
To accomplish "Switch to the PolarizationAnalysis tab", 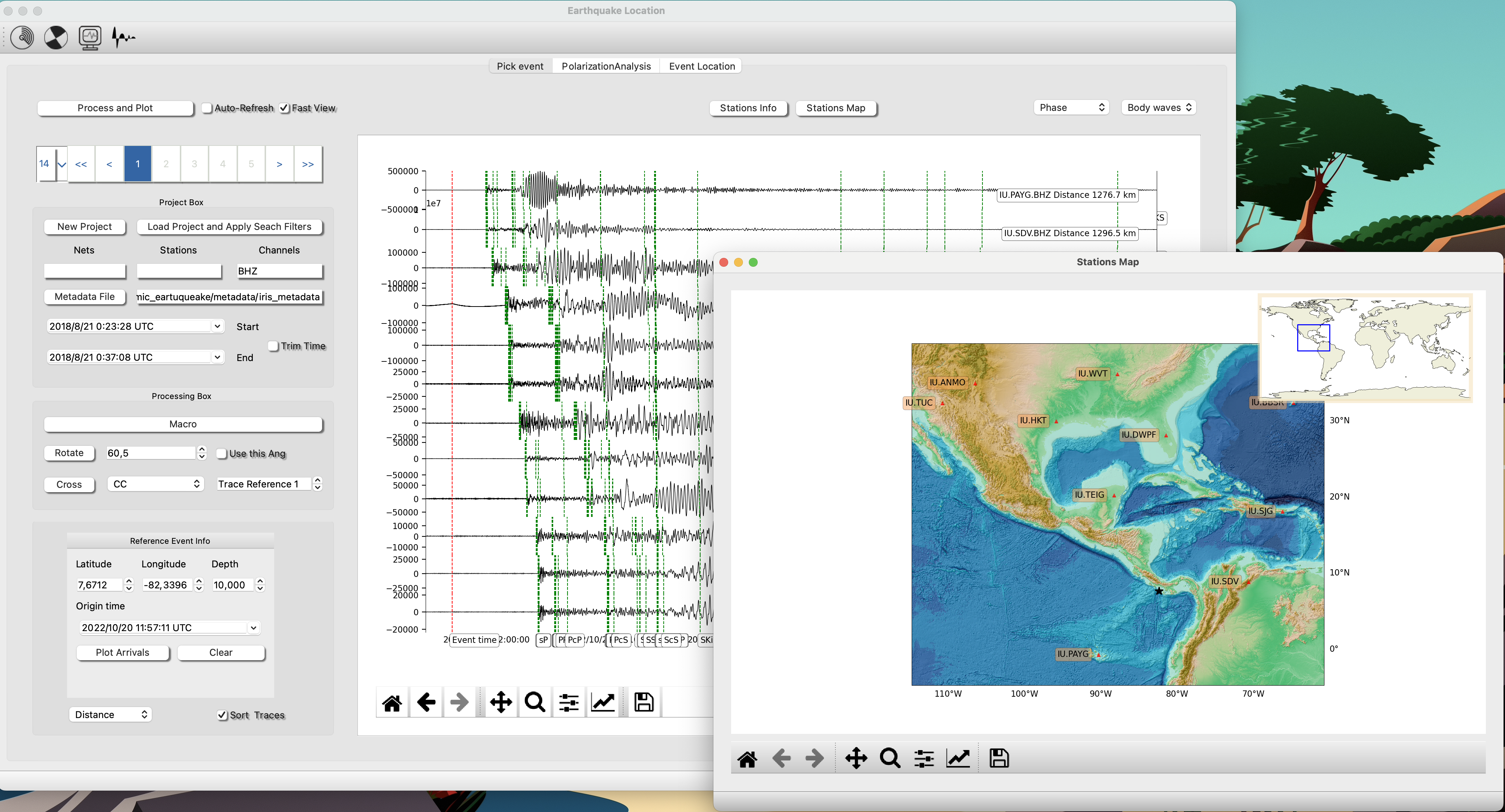I will point(606,67).
